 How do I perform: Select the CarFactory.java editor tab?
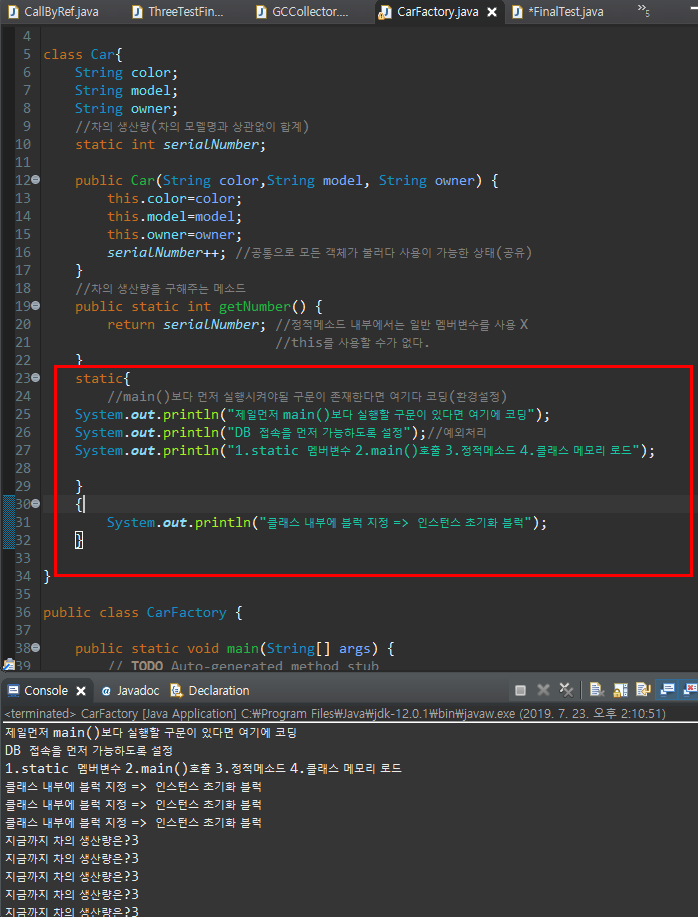[x=438, y=12]
